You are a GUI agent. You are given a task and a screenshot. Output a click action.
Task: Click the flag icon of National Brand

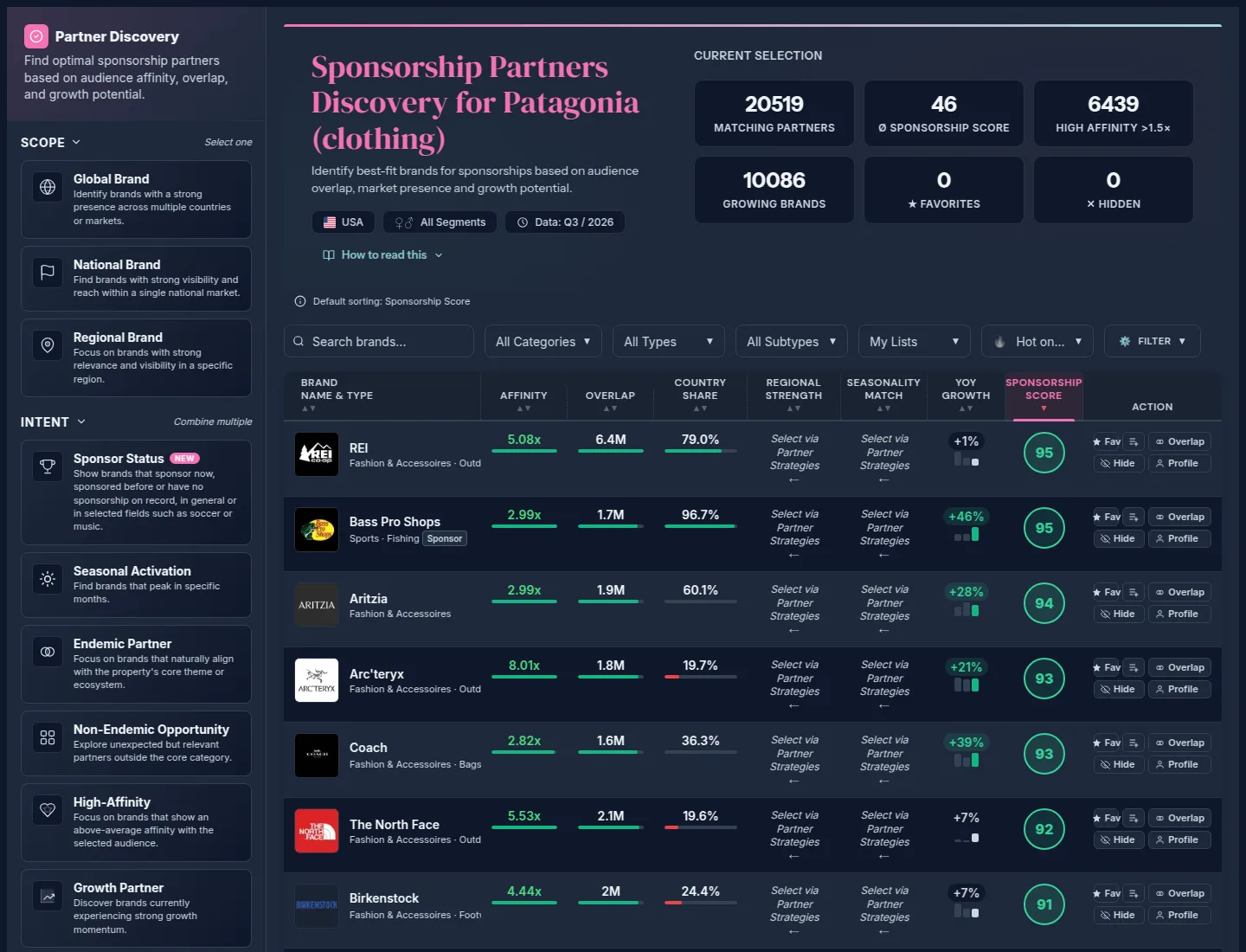tap(48, 273)
